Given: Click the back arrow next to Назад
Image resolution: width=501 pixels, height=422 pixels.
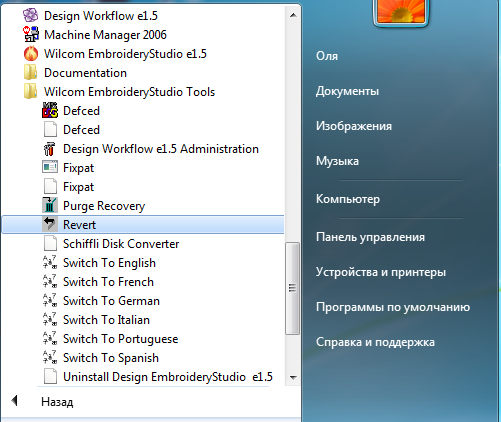Looking at the screenshot, I should pos(14,401).
